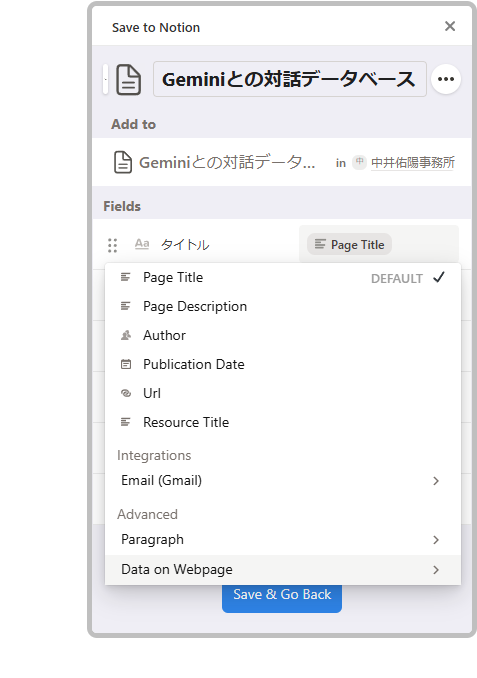Click the text icon next to Page Title option
Viewport: 477px width, 678px height.
125,277
